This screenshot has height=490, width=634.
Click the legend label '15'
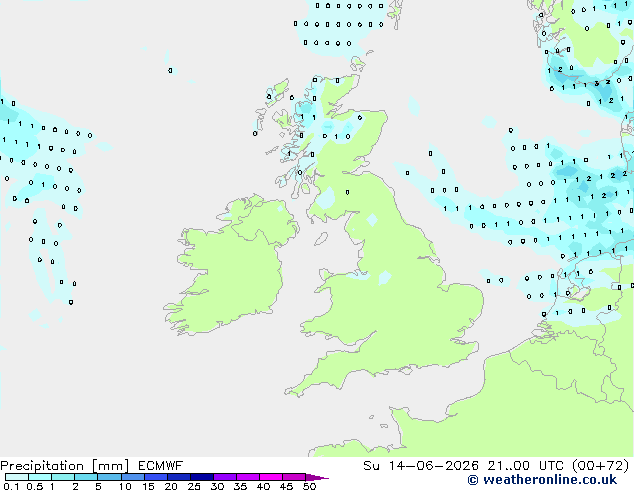148,486
